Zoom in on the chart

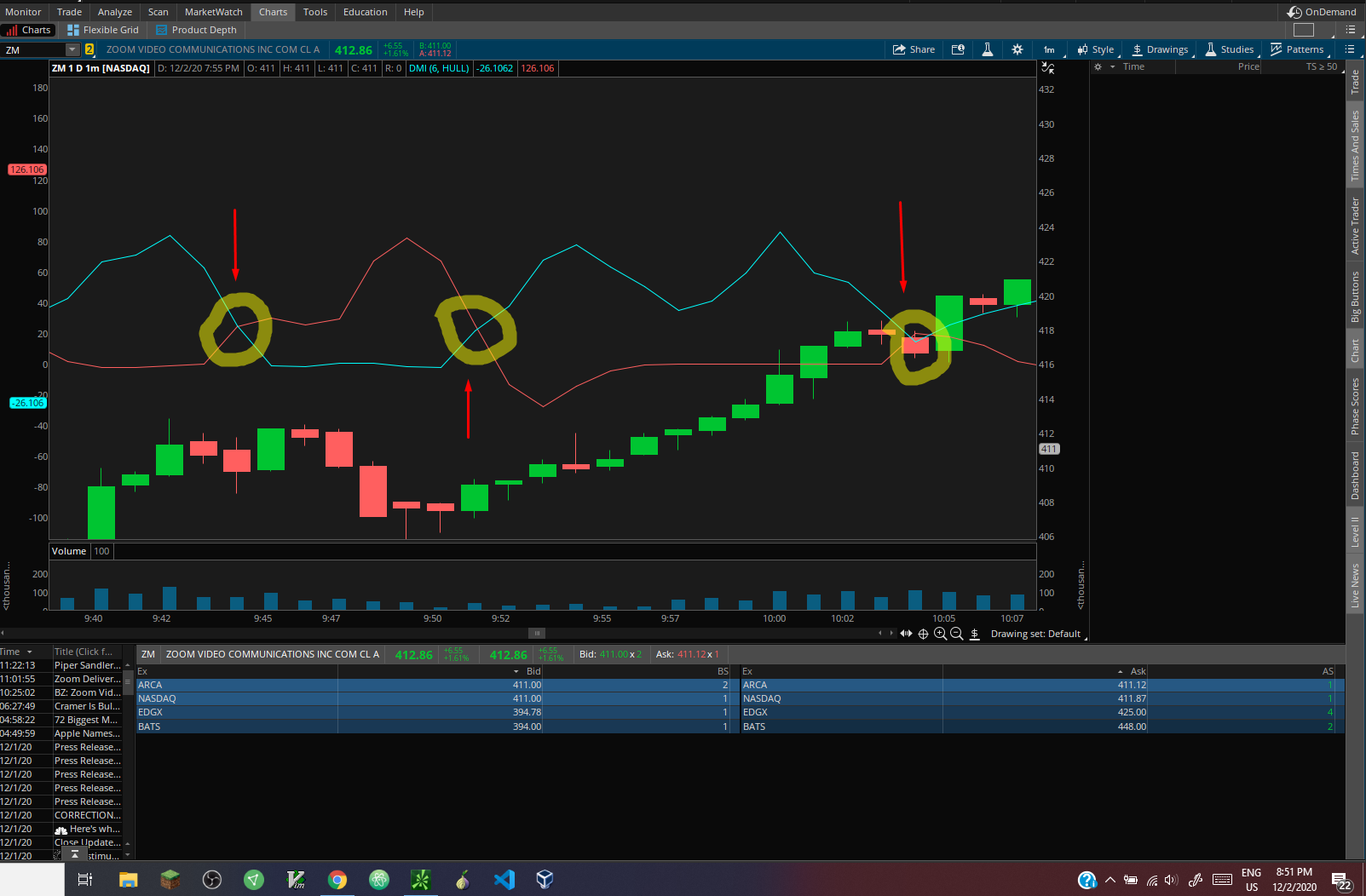click(940, 634)
